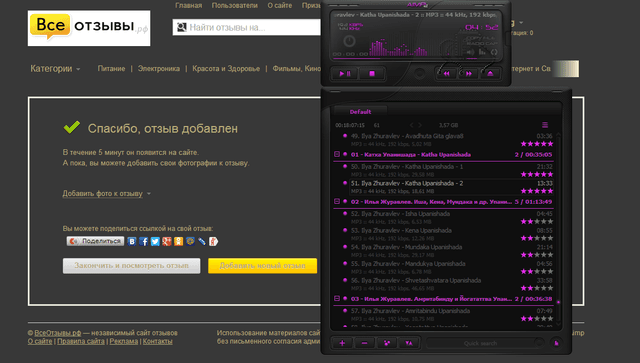
Task: Remove tracks with playlist minus button
Action: point(364,343)
